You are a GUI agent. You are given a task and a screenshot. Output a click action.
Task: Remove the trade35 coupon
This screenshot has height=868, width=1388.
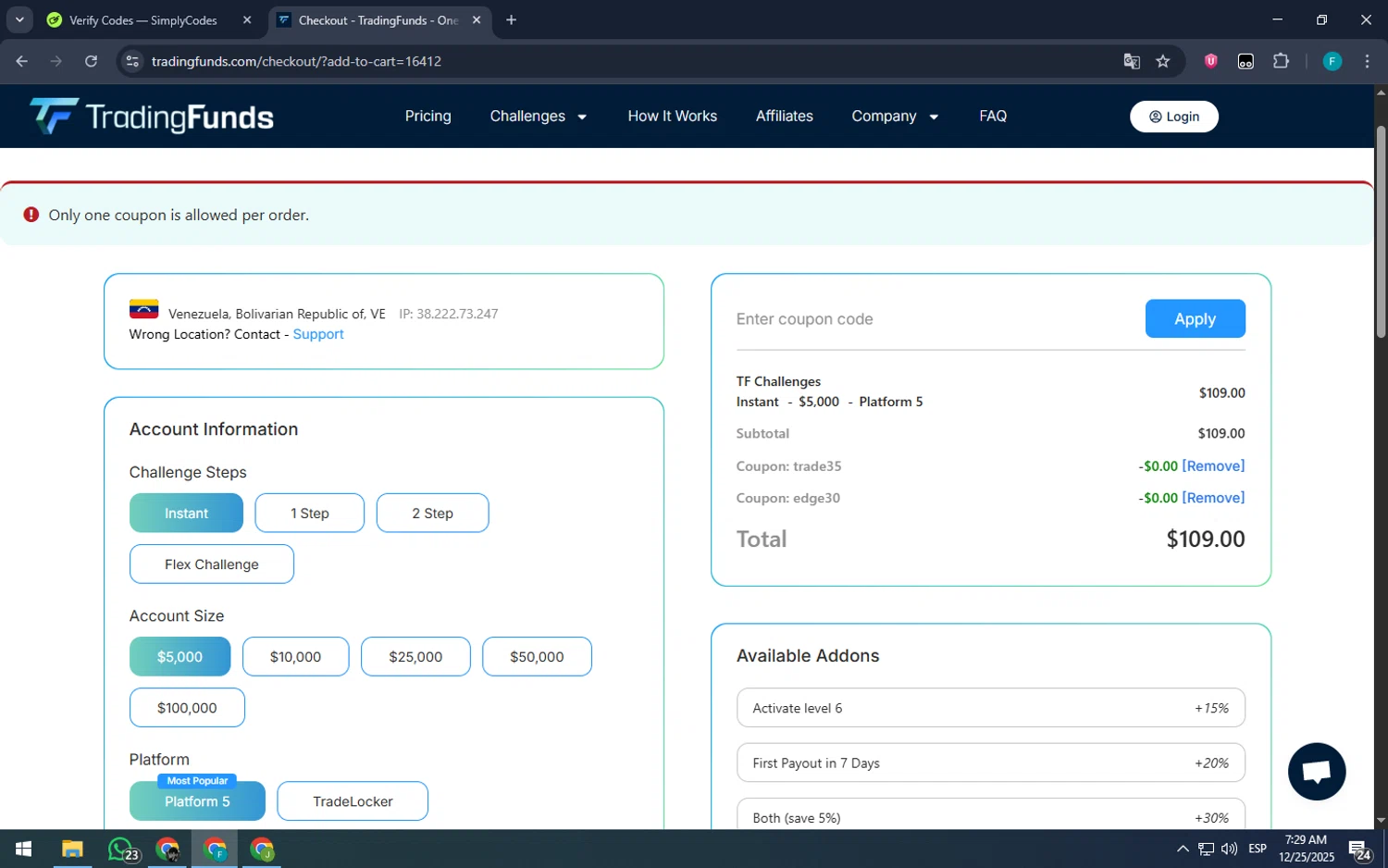pyautogui.click(x=1213, y=465)
